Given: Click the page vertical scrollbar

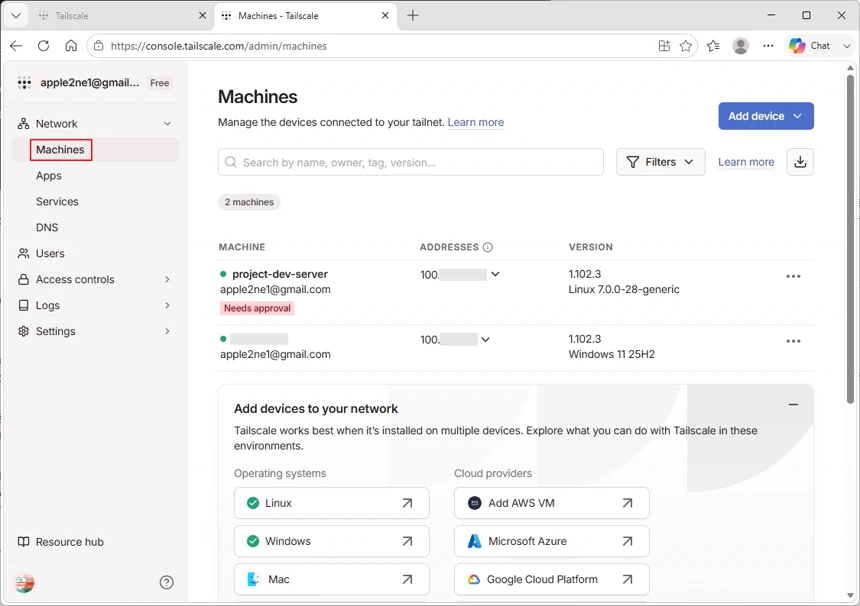Looking at the screenshot, I should click(x=850, y=239).
